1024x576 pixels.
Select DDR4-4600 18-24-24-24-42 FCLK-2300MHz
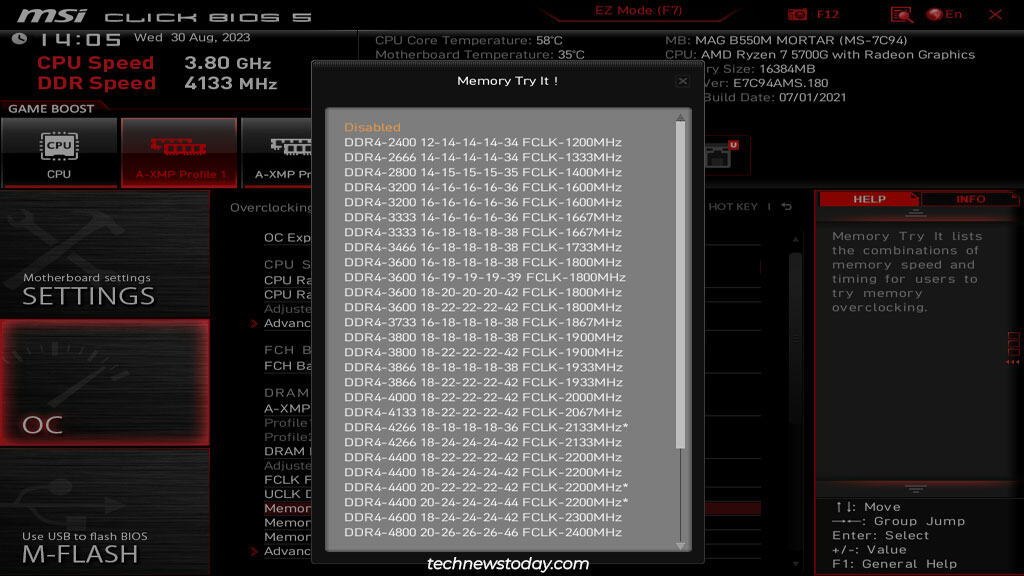pos(483,518)
